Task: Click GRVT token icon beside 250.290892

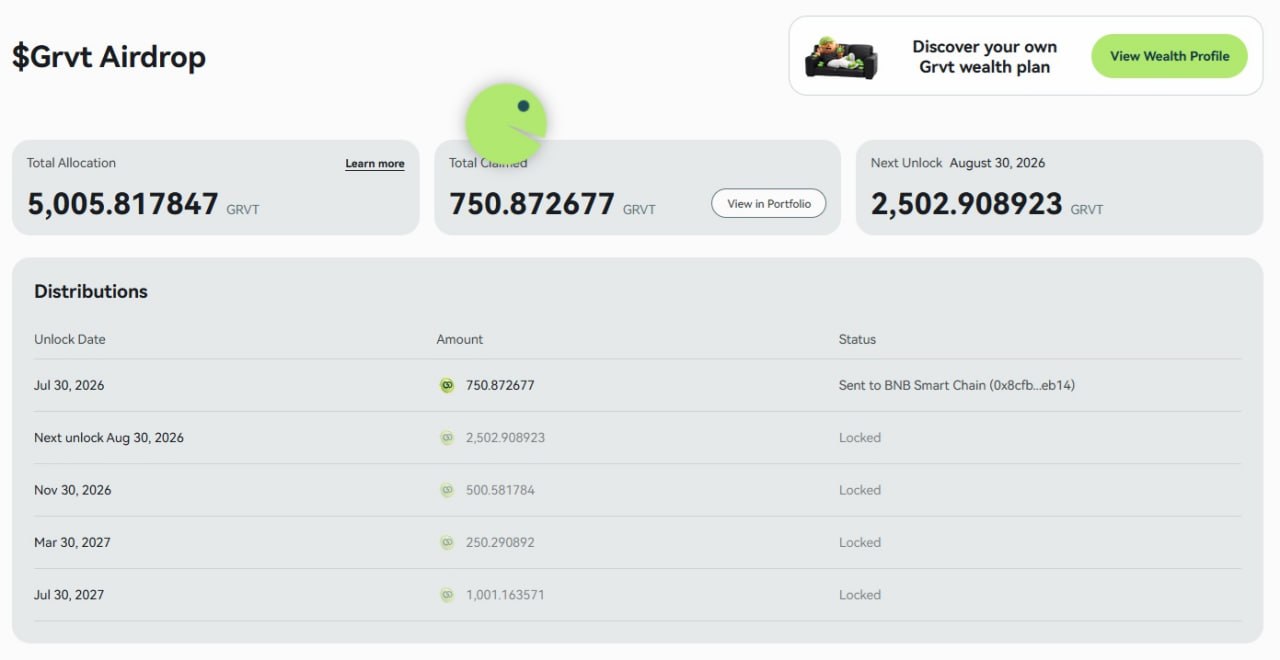Action: click(x=447, y=542)
